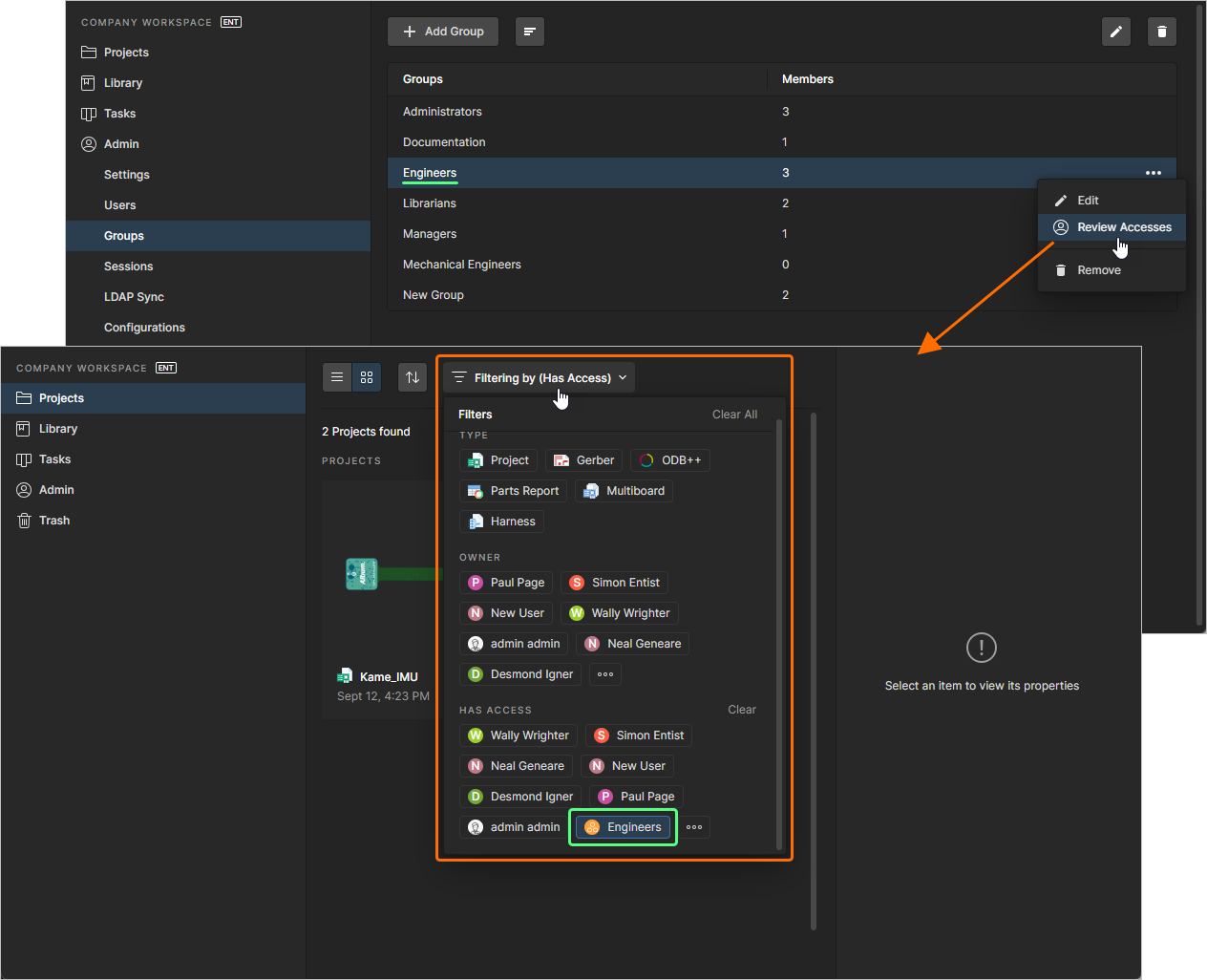Toggle Neal Geneare owner filter
Viewport: 1207px width, 980px height.
click(633, 644)
